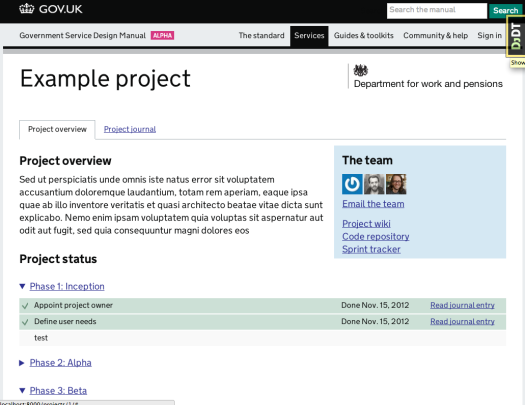Focus the Search the manual field
The width and height of the screenshot is (525, 405).
(437, 11)
